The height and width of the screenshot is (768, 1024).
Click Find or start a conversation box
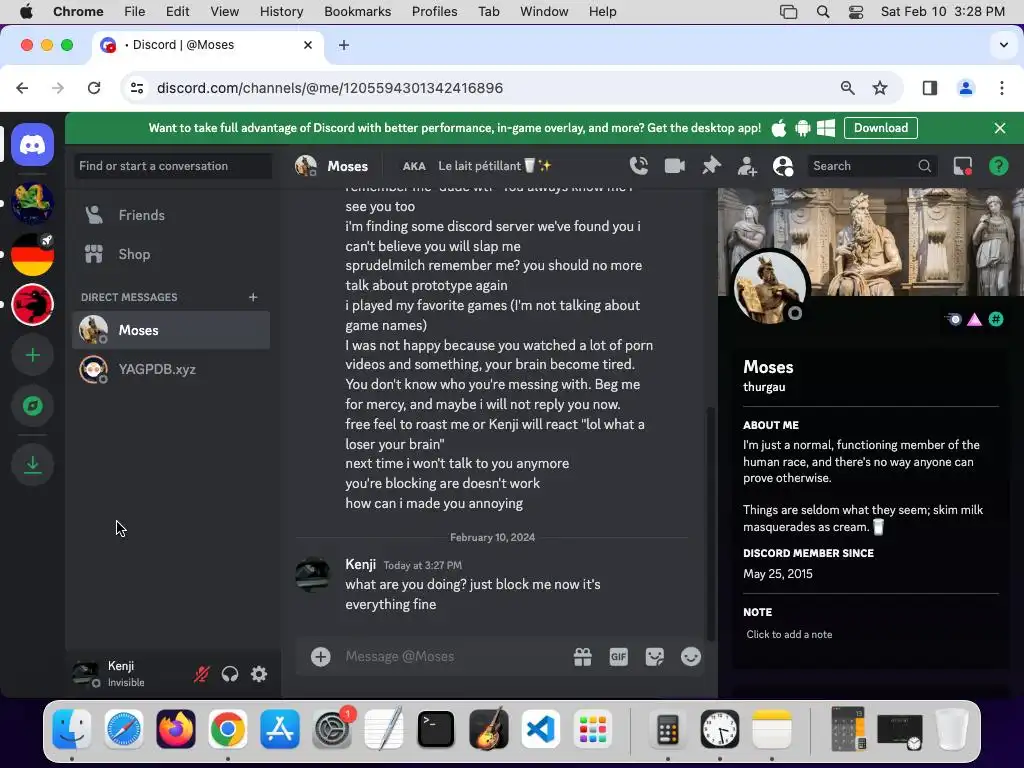(x=172, y=166)
